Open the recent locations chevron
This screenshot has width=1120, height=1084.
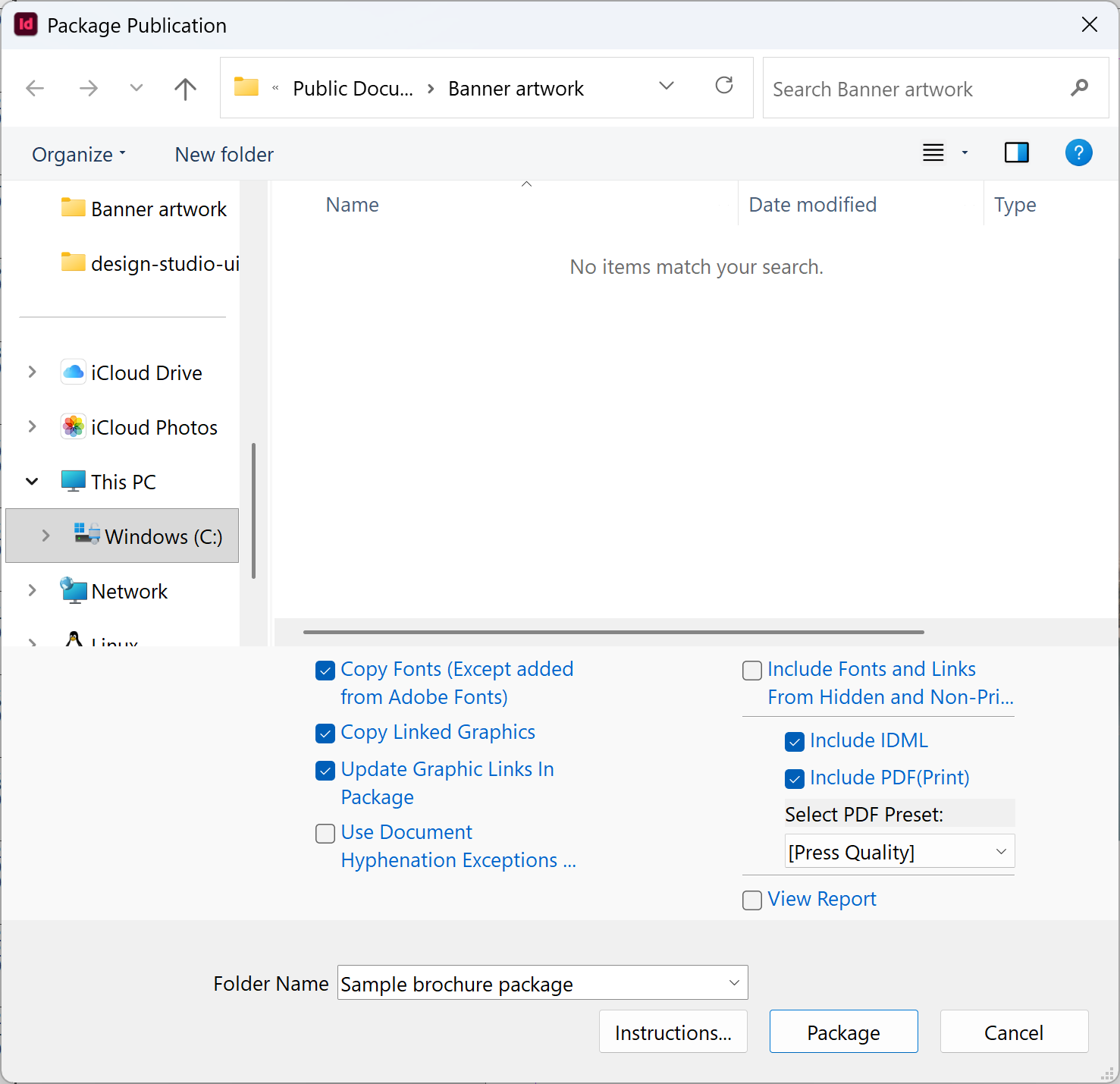tap(136, 88)
